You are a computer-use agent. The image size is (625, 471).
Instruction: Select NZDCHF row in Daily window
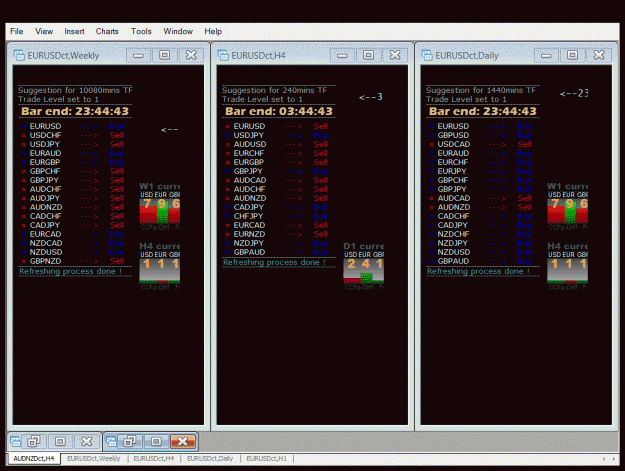[480, 234]
